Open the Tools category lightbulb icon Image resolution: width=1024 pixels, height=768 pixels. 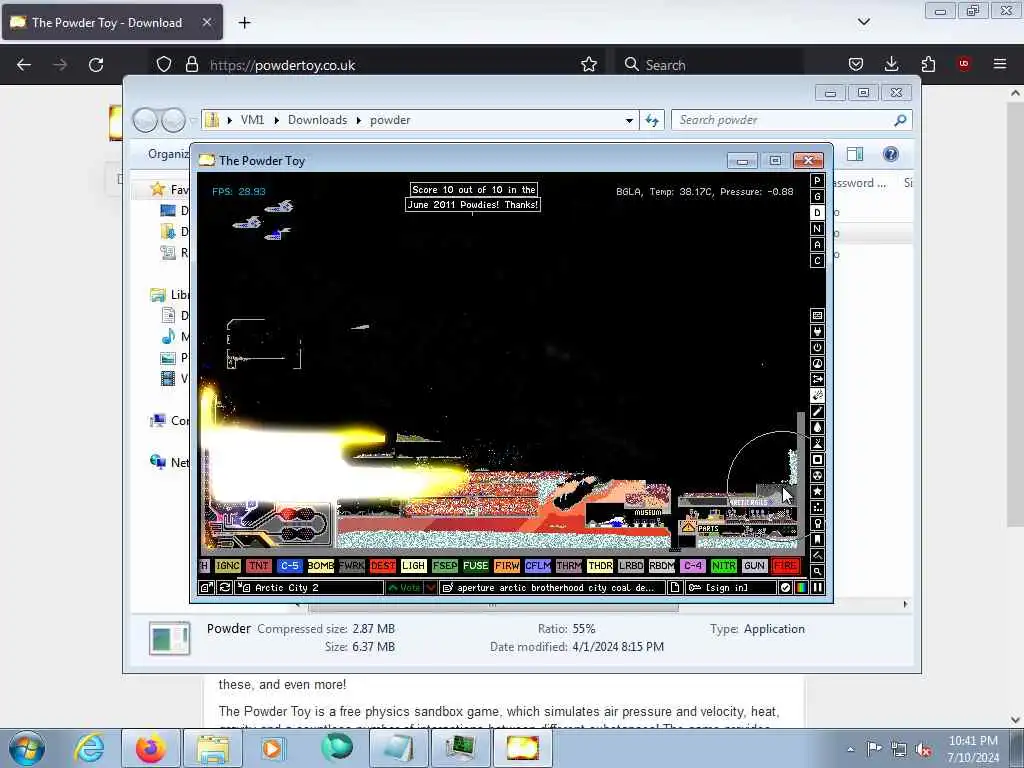click(817, 524)
